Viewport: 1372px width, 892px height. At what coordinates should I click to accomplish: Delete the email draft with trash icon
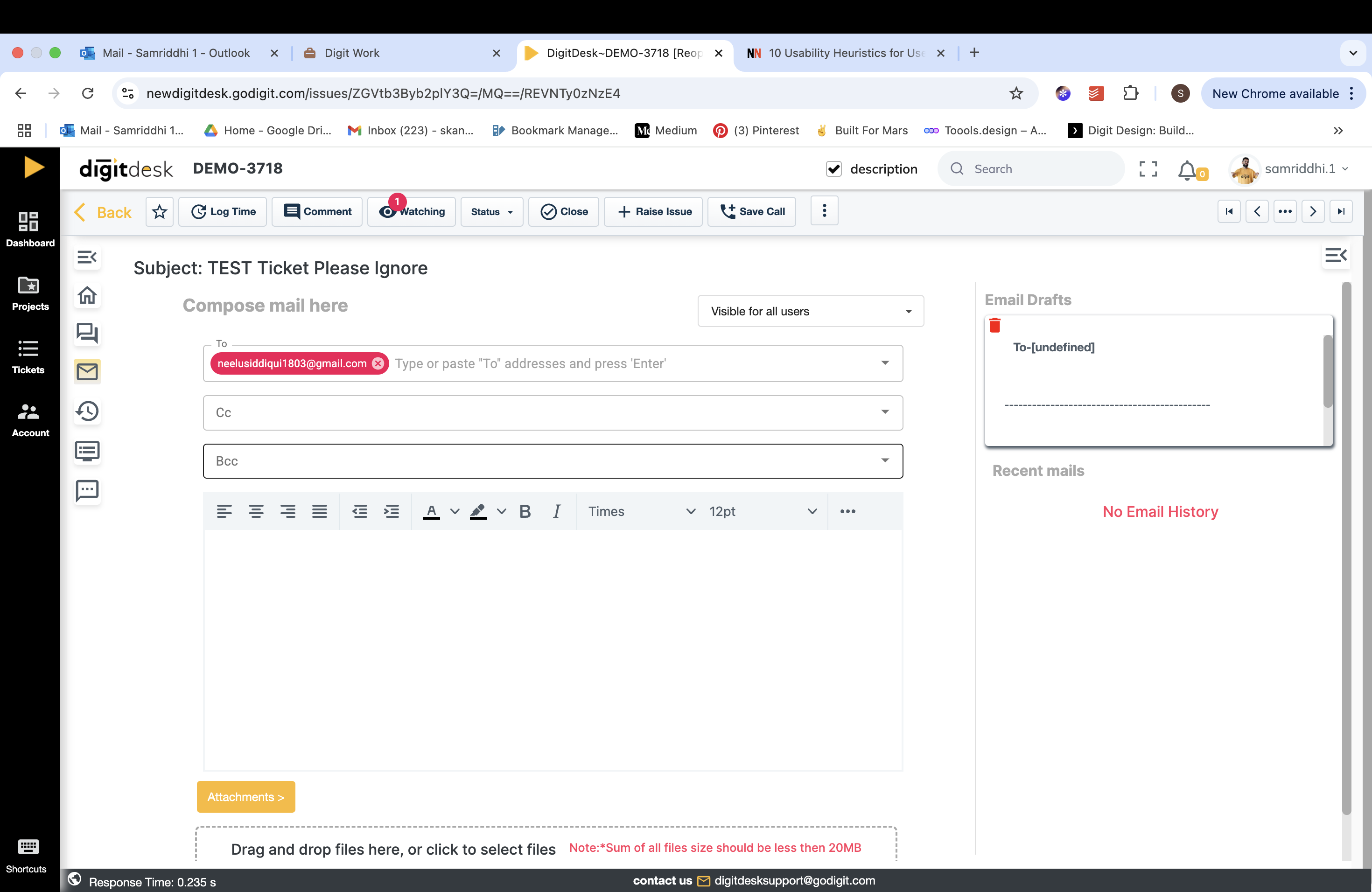pos(995,326)
